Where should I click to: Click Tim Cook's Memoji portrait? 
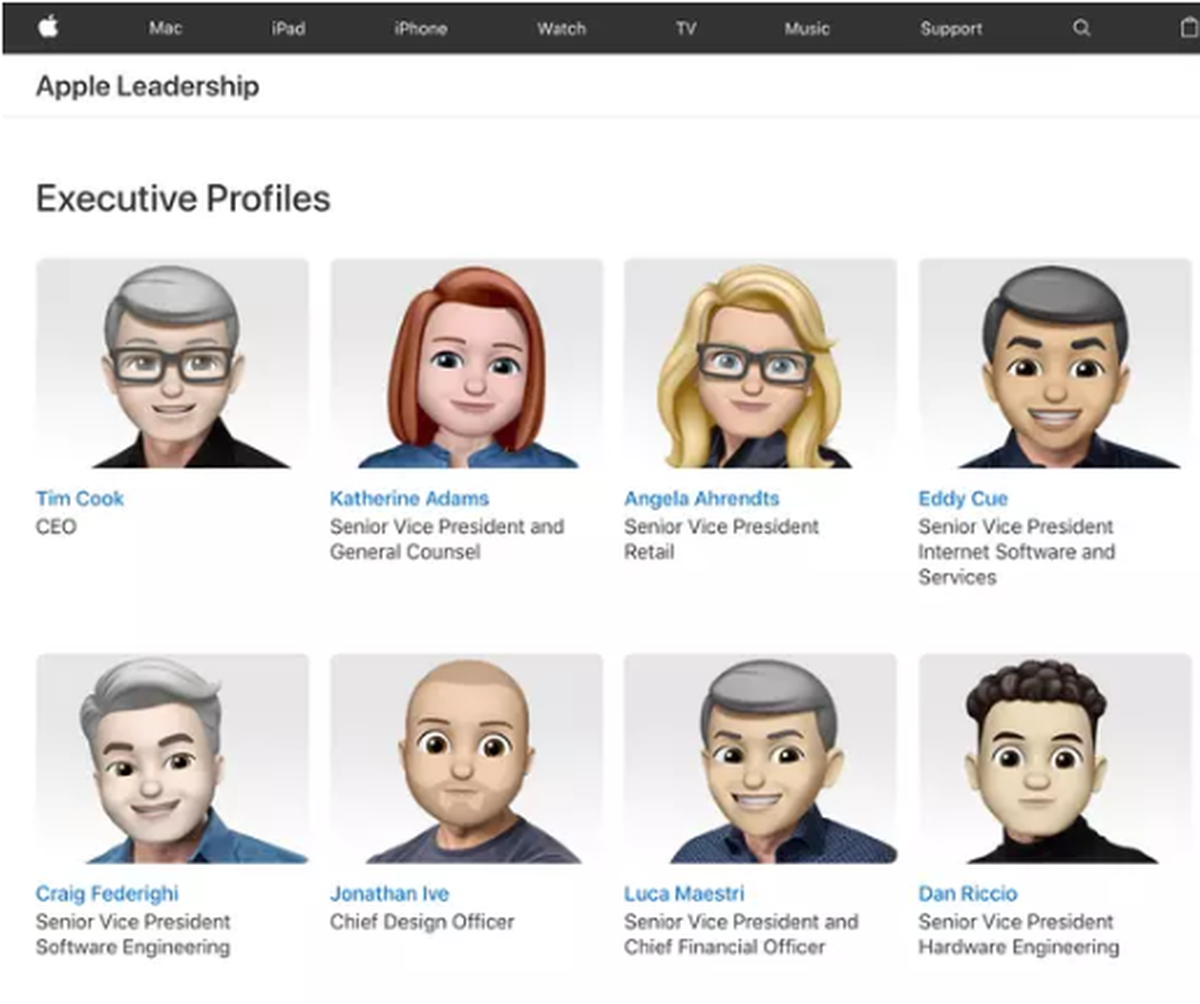[x=172, y=363]
